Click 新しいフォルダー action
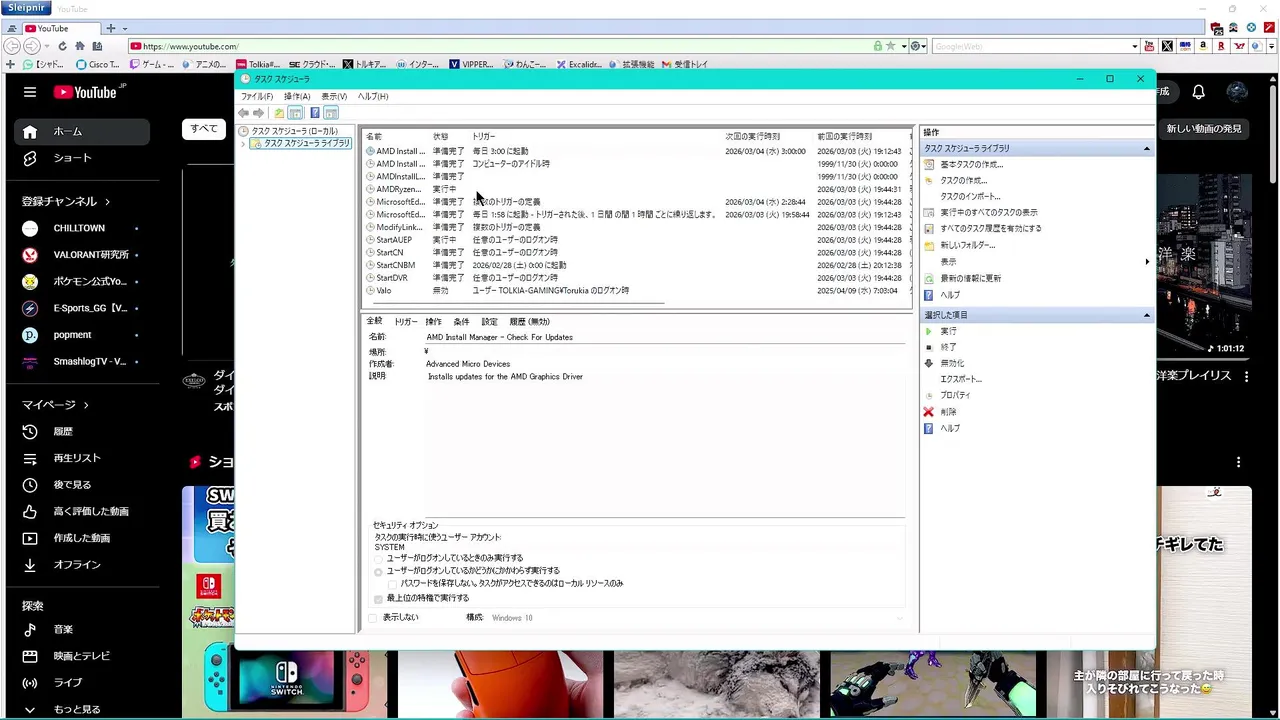The width and height of the screenshot is (1280, 720). click(967, 245)
